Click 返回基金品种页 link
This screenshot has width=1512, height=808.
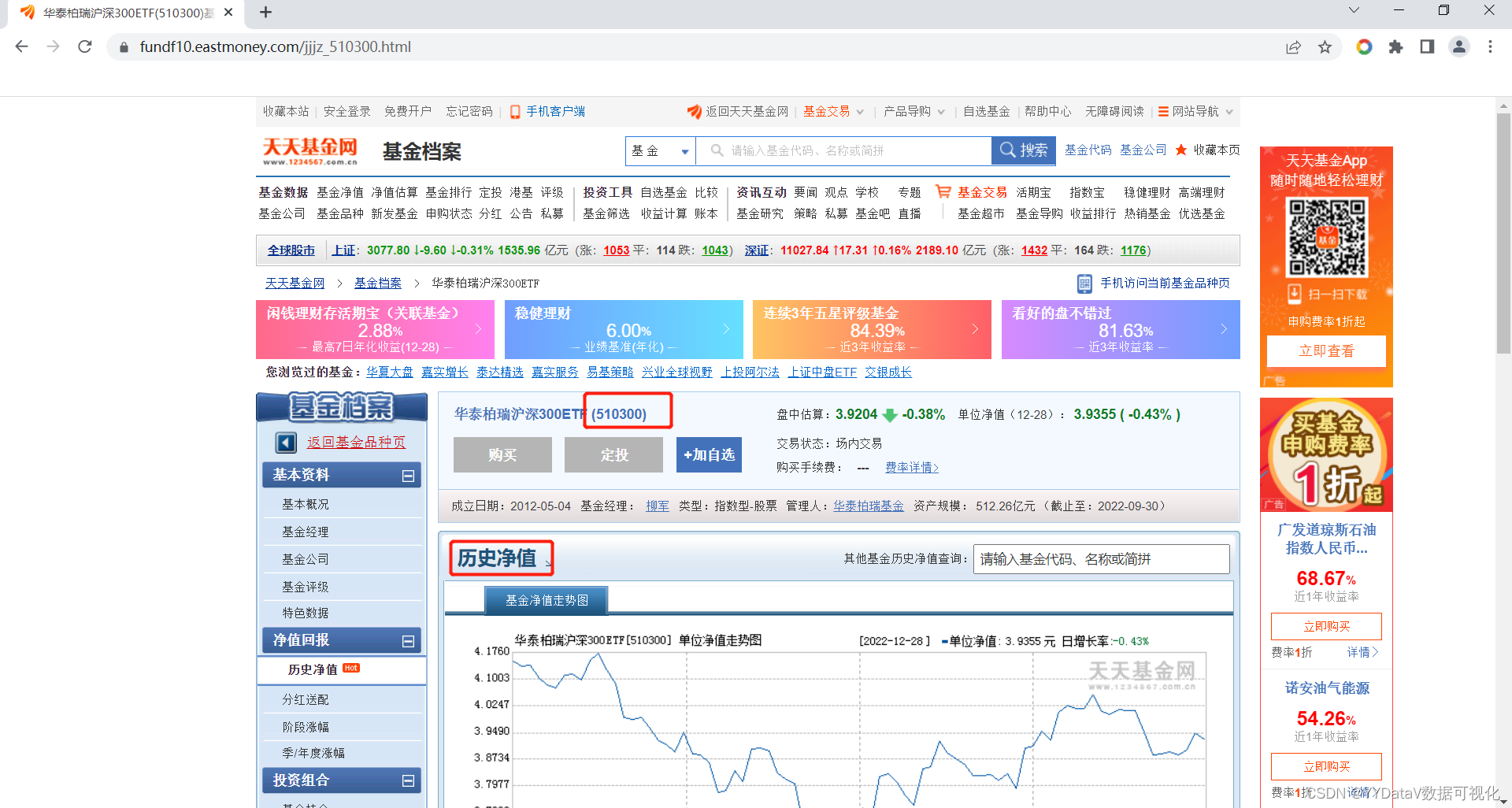[356, 443]
